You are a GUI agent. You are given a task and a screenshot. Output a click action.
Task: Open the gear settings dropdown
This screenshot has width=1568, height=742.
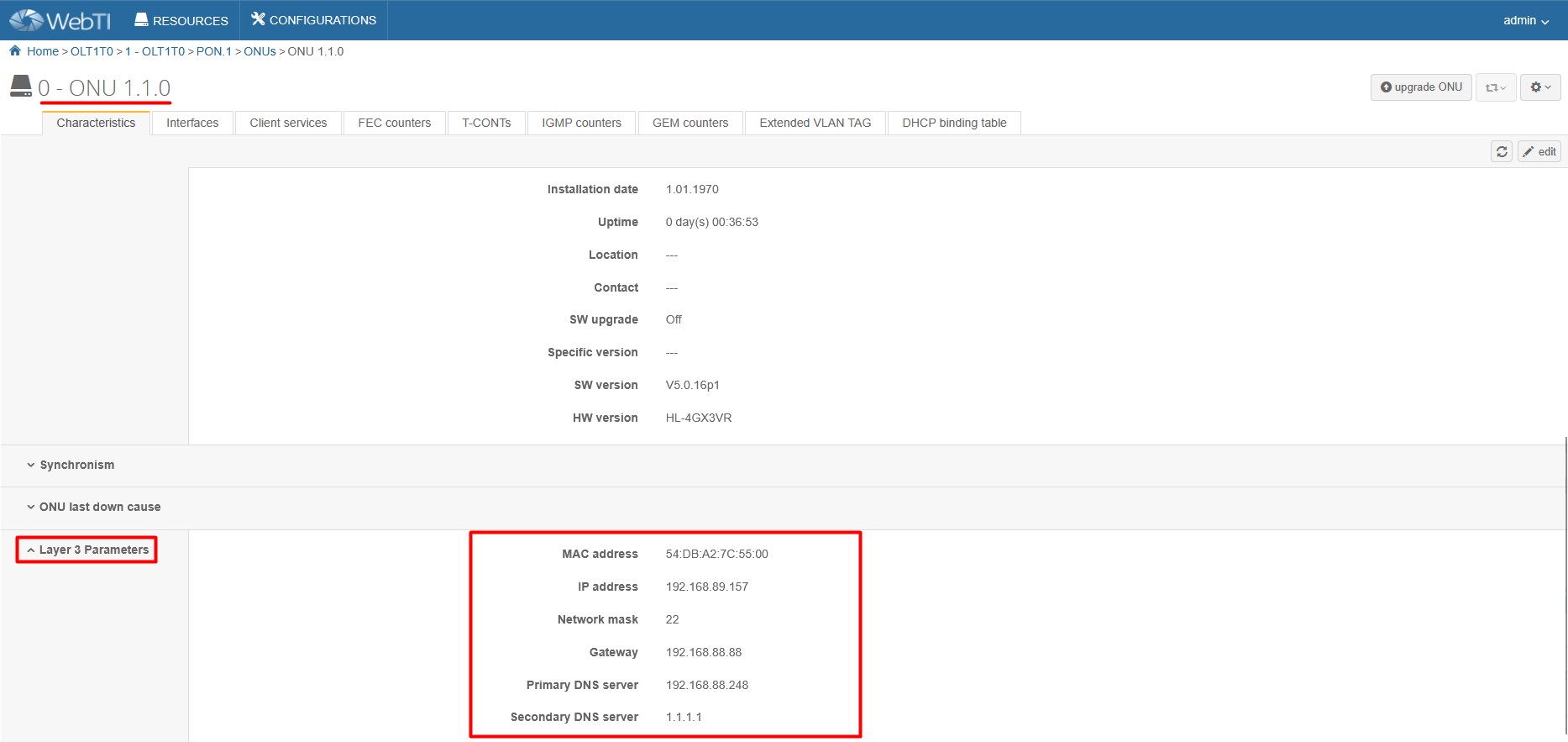[x=1540, y=87]
